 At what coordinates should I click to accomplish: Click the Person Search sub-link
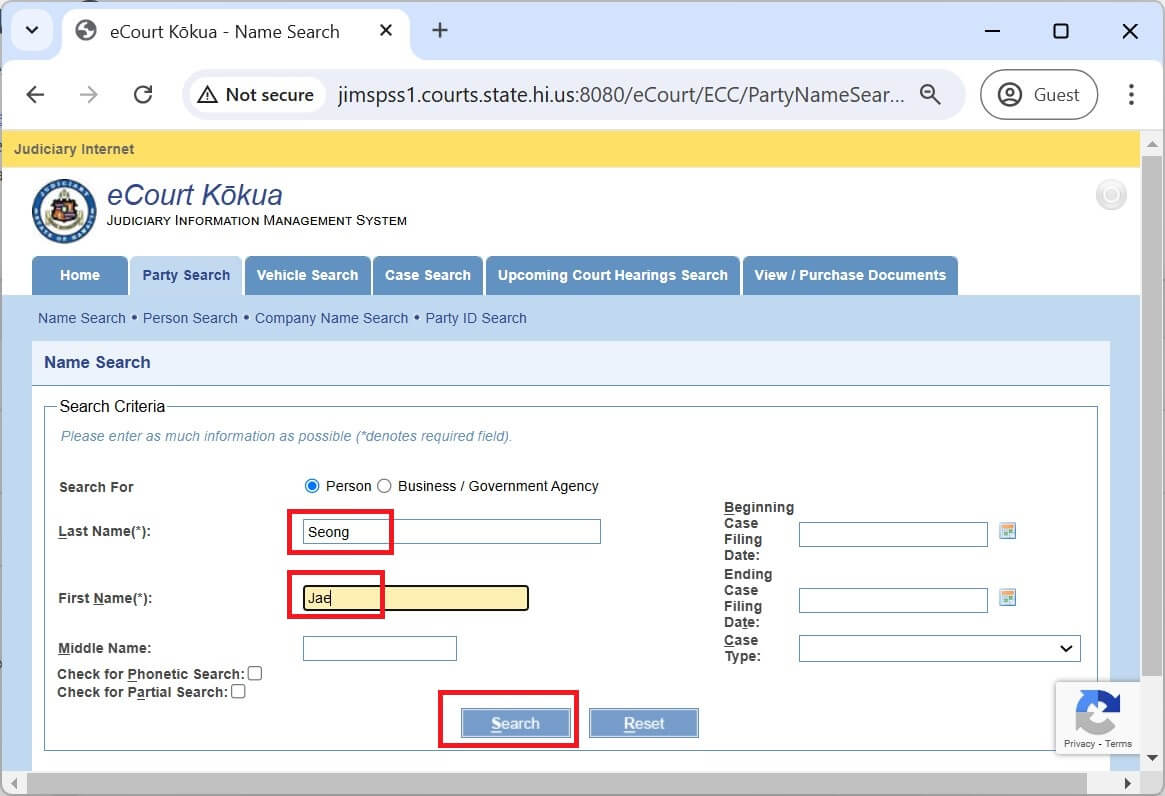click(190, 318)
